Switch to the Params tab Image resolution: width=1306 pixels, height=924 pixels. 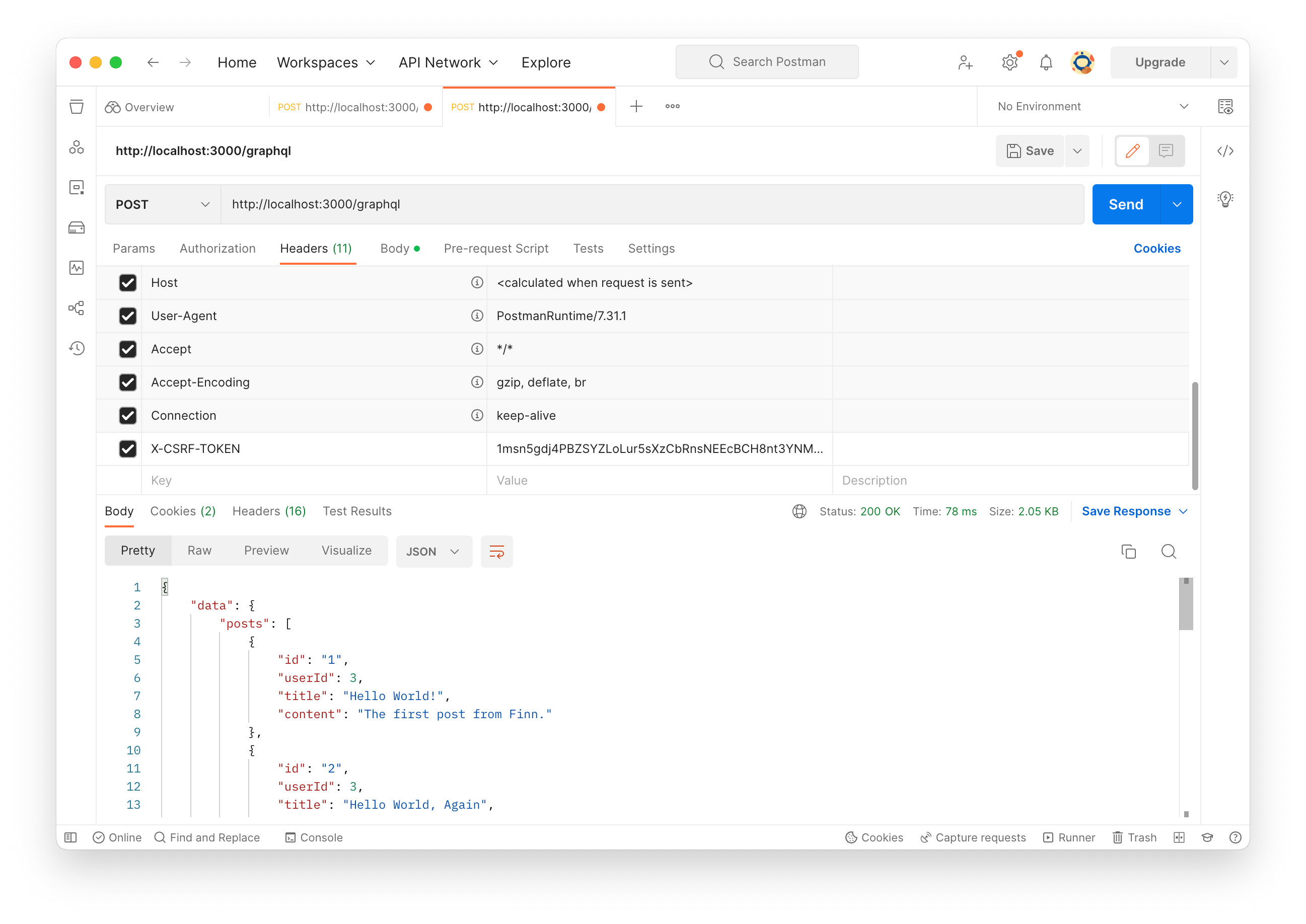(x=134, y=248)
